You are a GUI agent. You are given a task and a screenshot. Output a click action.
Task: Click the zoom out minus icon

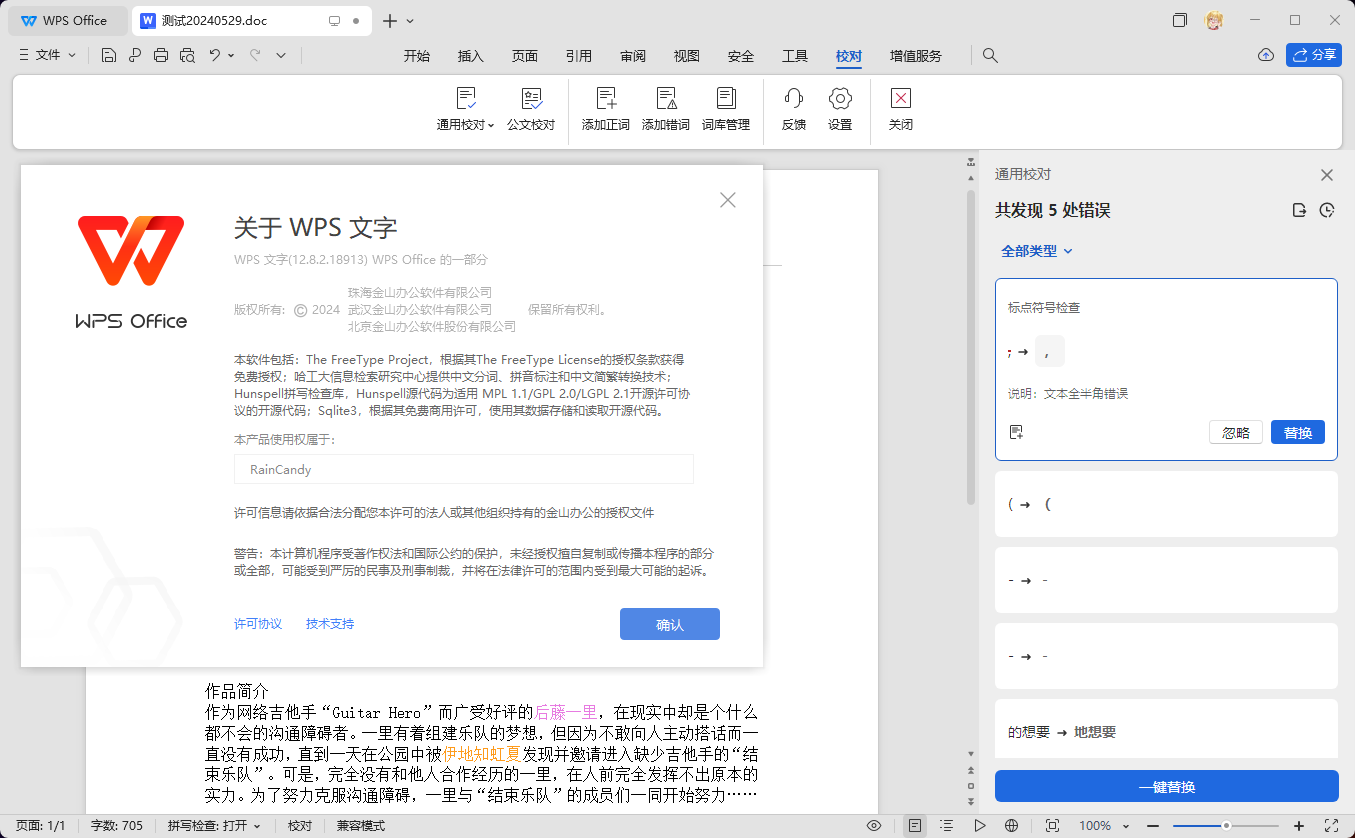[x=1153, y=826]
